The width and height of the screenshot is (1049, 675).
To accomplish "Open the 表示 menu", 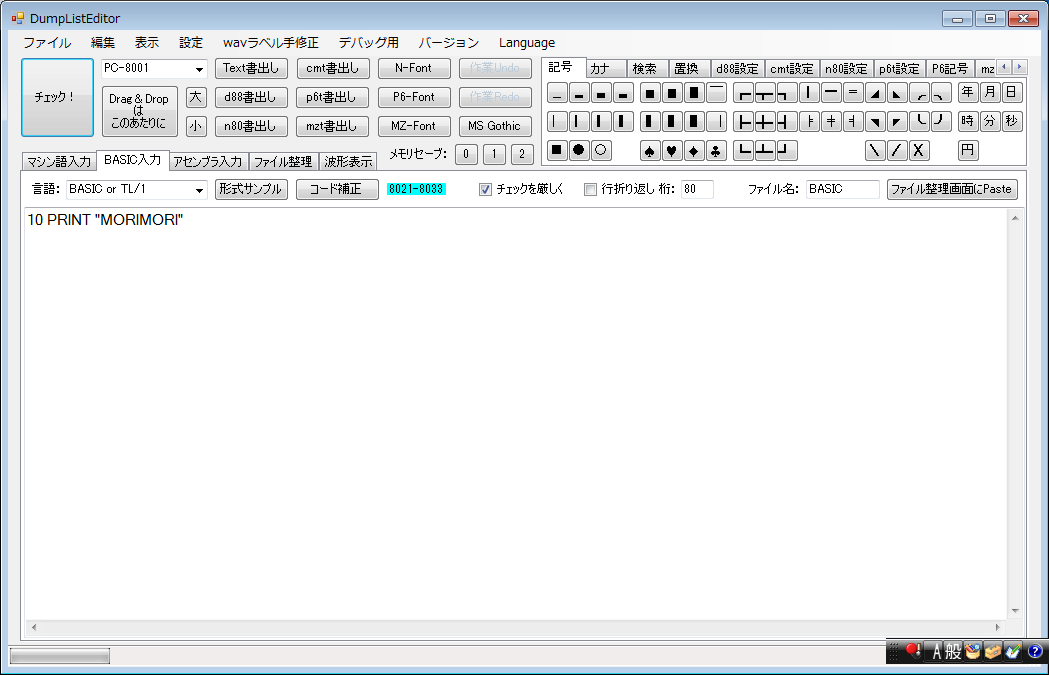I will tap(147, 43).
